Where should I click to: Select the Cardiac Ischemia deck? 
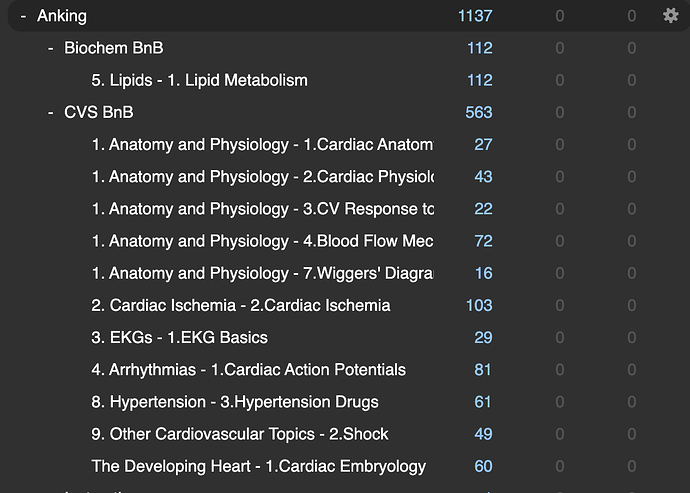pos(240,305)
